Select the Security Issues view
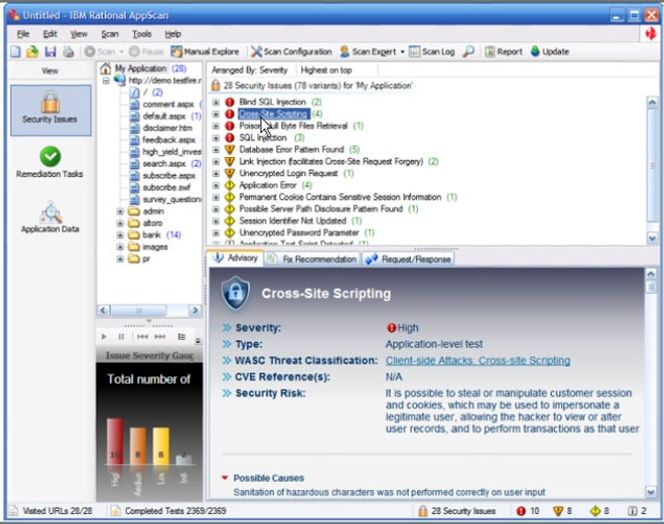Image resolution: width=664 pixels, height=524 pixels. (x=50, y=110)
